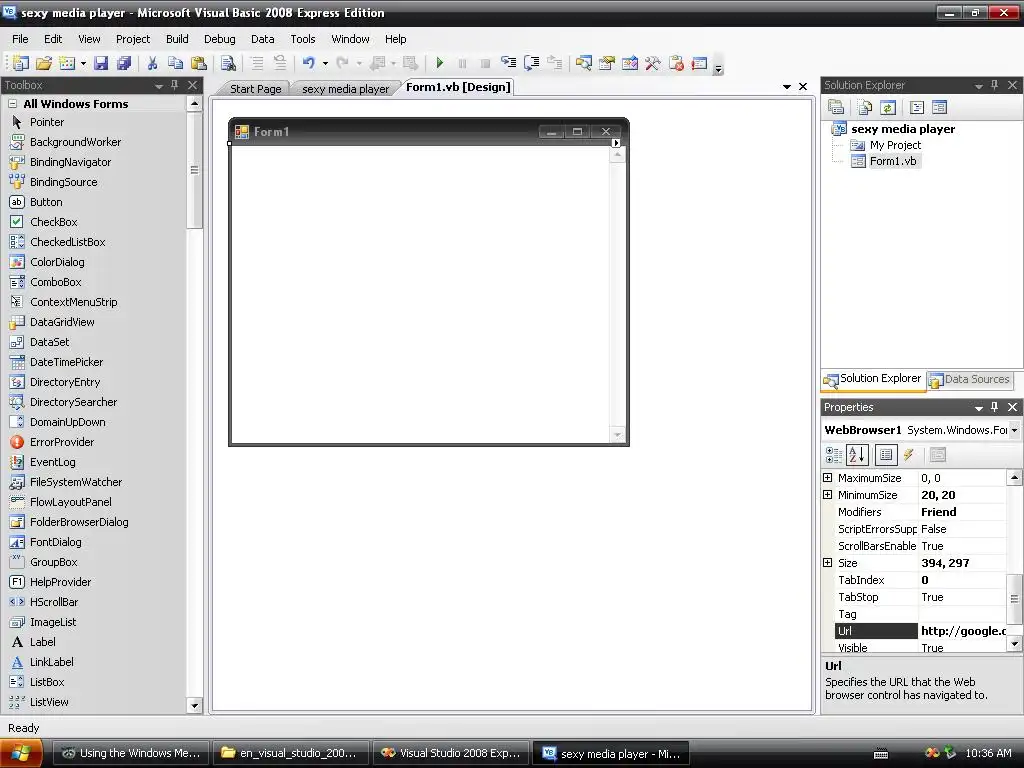Screen dimensions: 1024x768
Task: Click the Refresh icon in Solution Explorer
Action: click(888, 107)
